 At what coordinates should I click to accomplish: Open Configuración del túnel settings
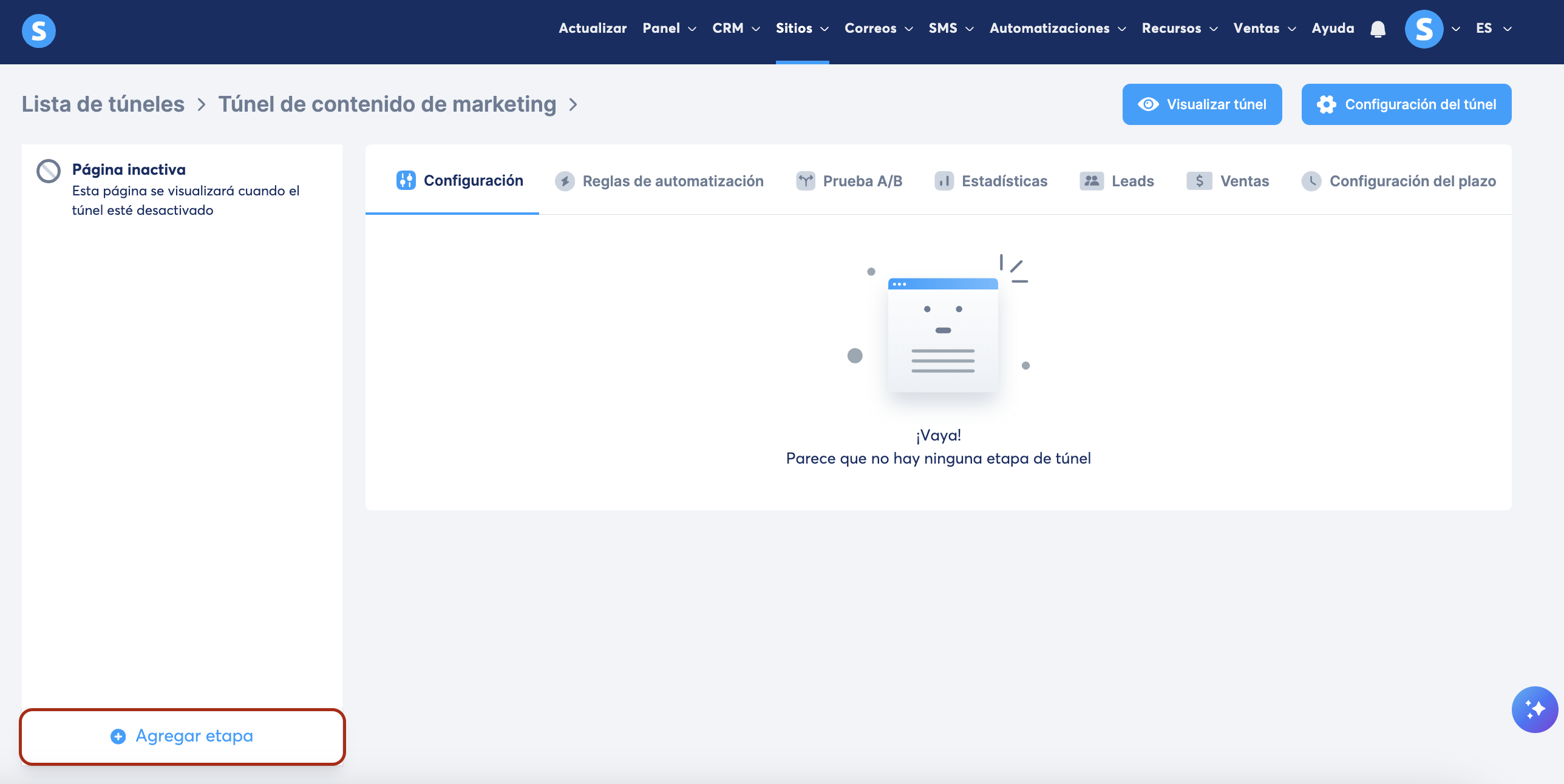(1406, 104)
